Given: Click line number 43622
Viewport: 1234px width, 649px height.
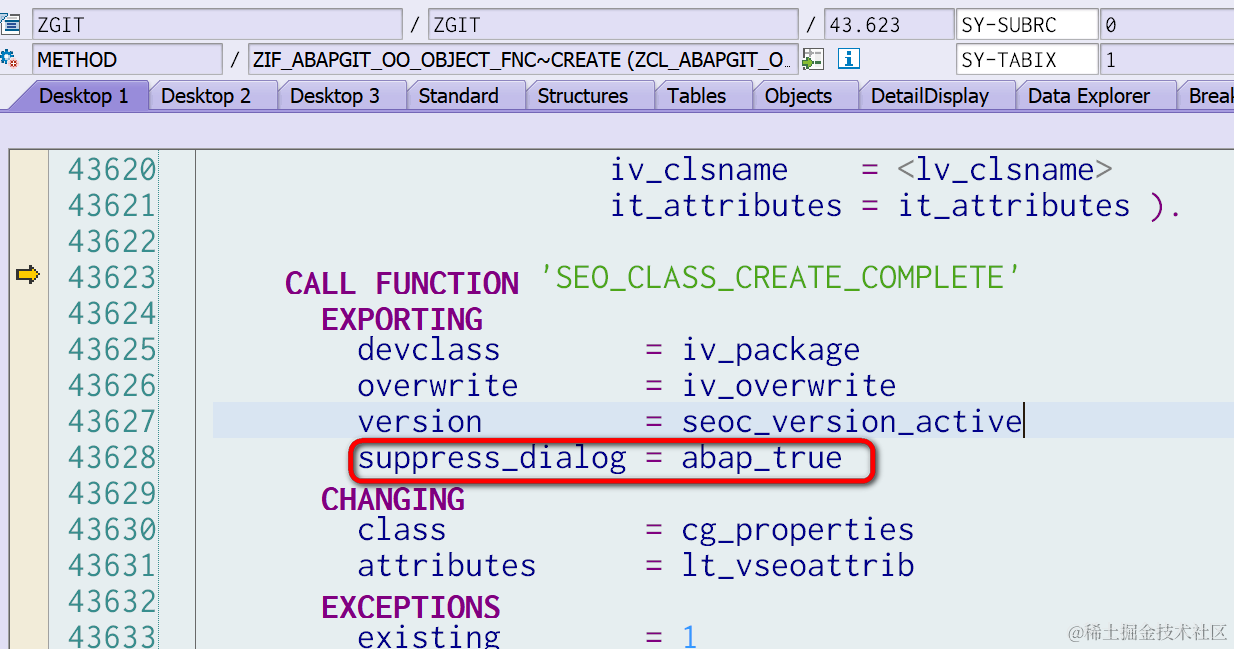Looking at the screenshot, I should tap(112, 241).
